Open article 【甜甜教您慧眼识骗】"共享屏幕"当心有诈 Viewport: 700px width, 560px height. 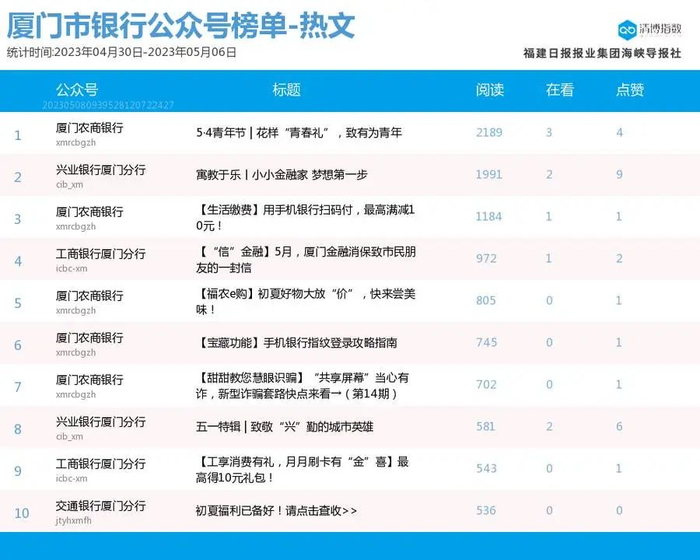(x=302, y=385)
